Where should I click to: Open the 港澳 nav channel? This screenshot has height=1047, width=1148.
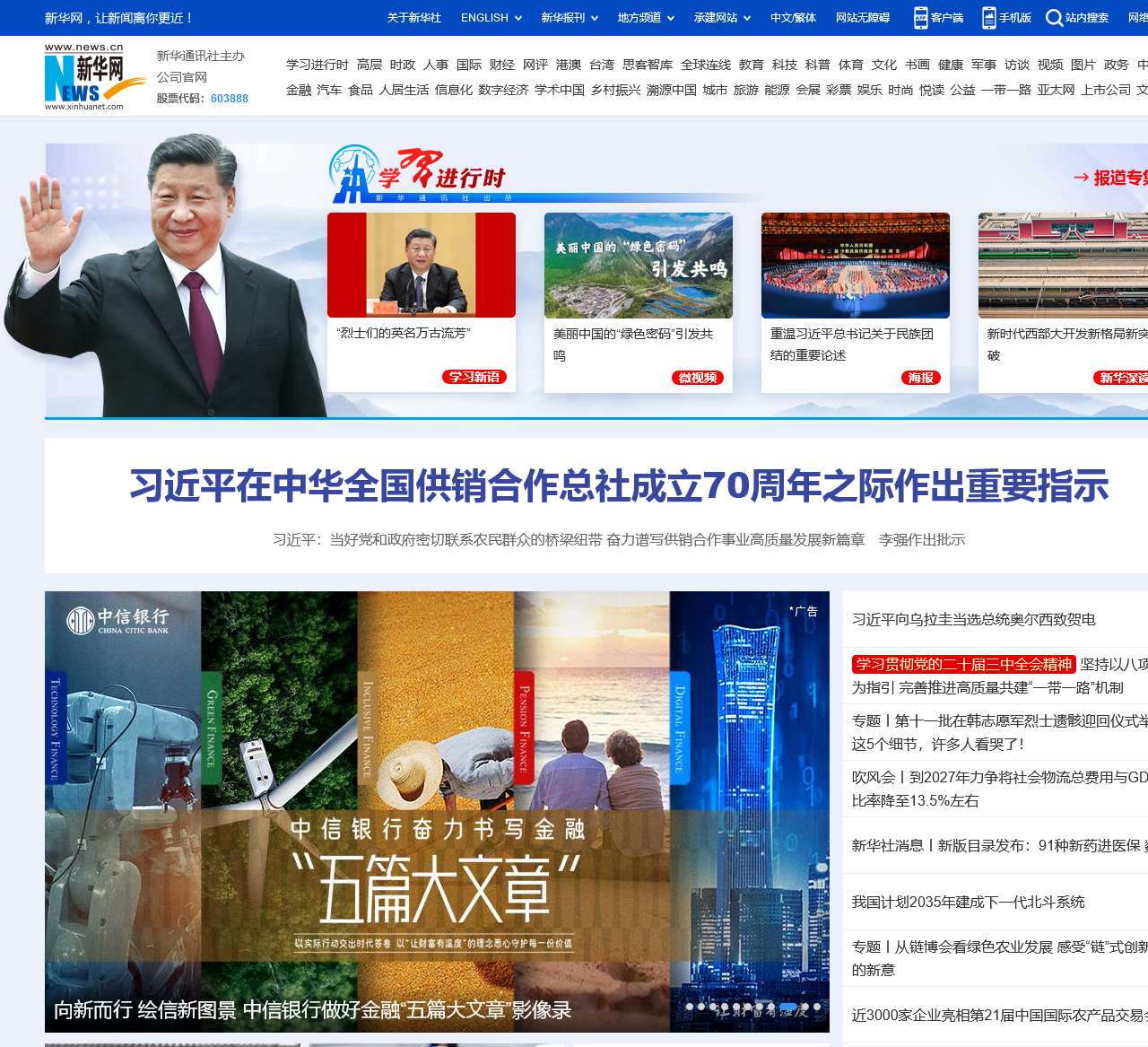[x=569, y=65]
